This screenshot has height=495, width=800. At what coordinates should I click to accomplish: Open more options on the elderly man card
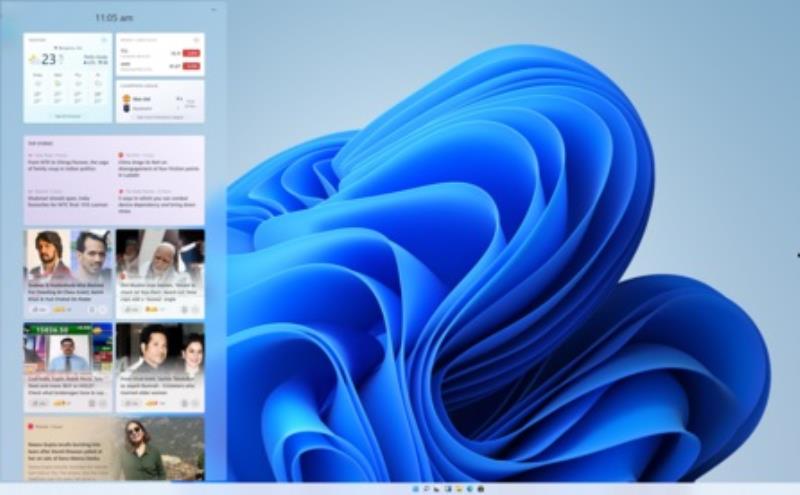pos(195,310)
